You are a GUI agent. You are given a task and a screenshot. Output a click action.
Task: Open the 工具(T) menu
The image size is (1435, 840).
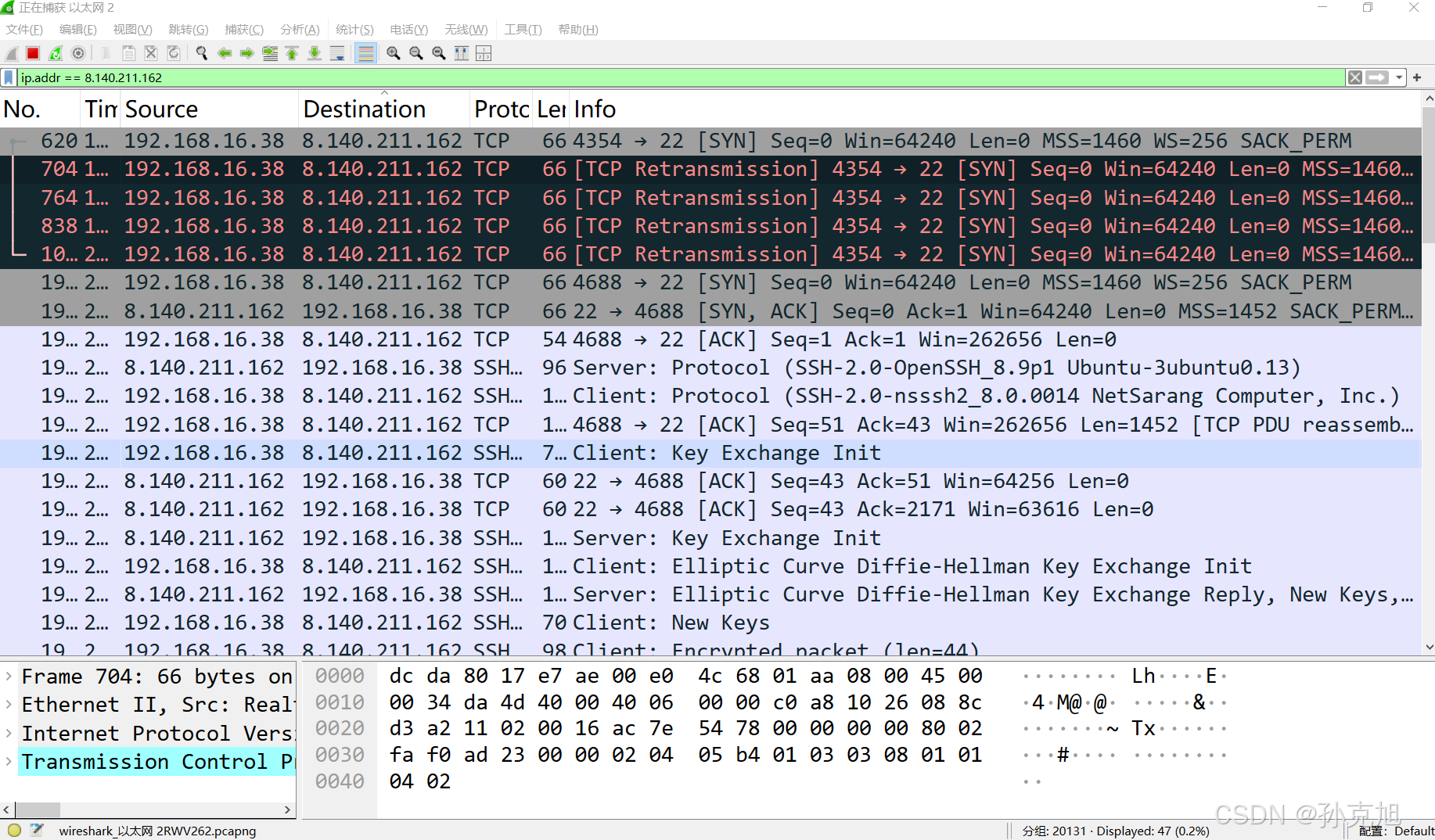click(x=523, y=30)
